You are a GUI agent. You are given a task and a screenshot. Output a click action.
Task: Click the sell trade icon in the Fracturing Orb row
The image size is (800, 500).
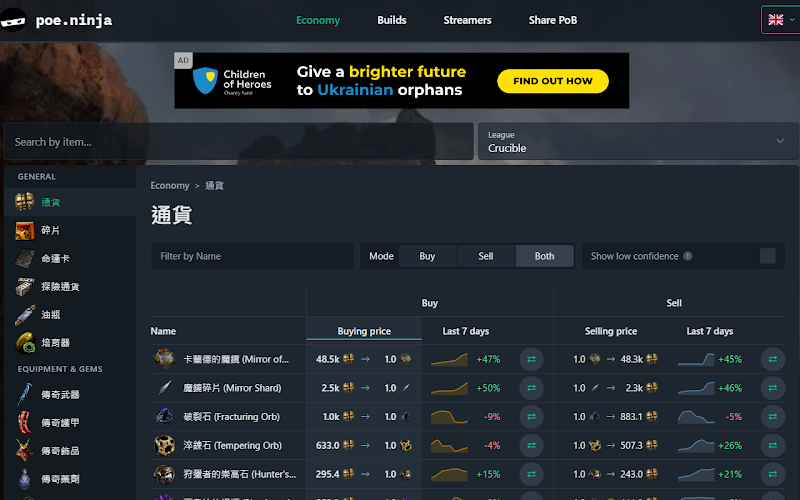(772, 417)
